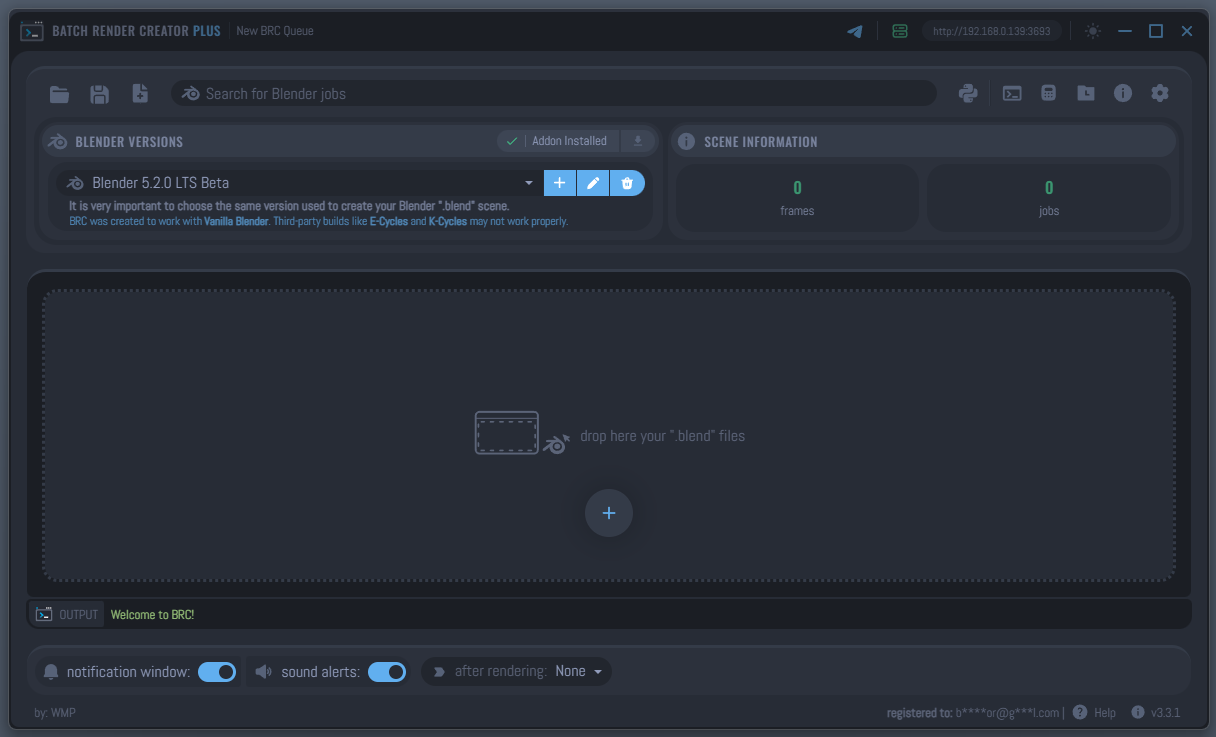Click the after rendering arrow icon
1216x737 pixels.
tap(438, 672)
